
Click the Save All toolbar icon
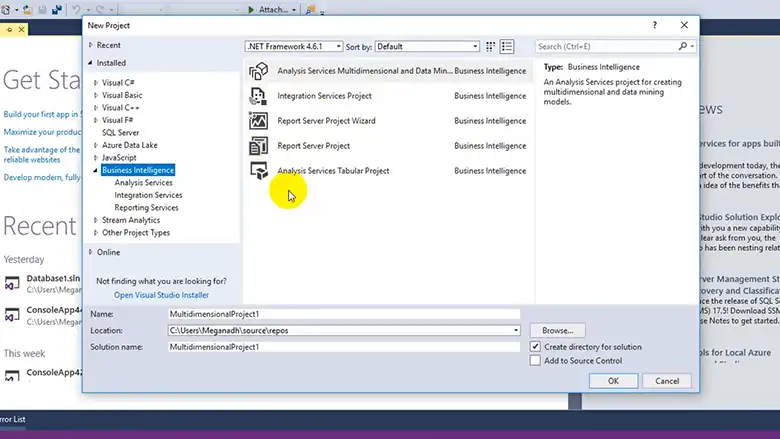coord(57,9)
